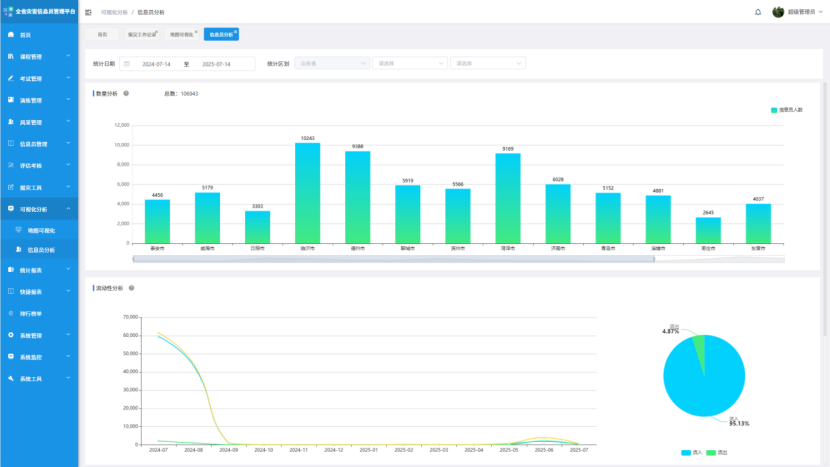Click the bar labeled 3303
The height and width of the screenshot is (467, 830).
pyautogui.click(x=257, y=227)
